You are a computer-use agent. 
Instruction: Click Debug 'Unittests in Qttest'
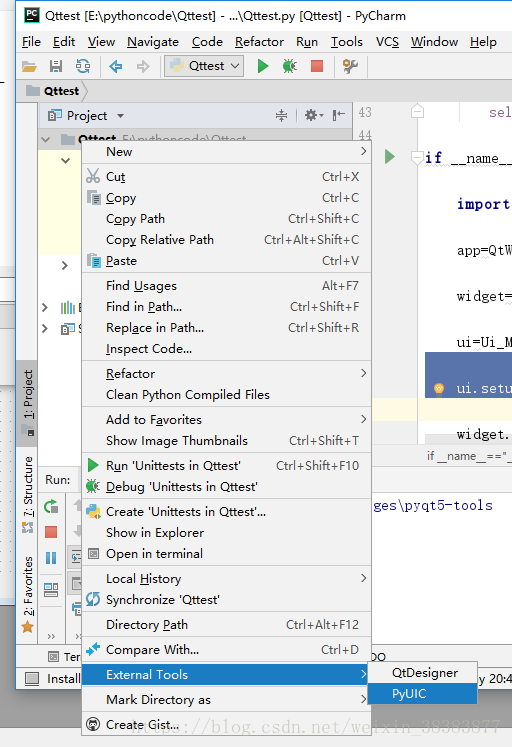pos(226,487)
